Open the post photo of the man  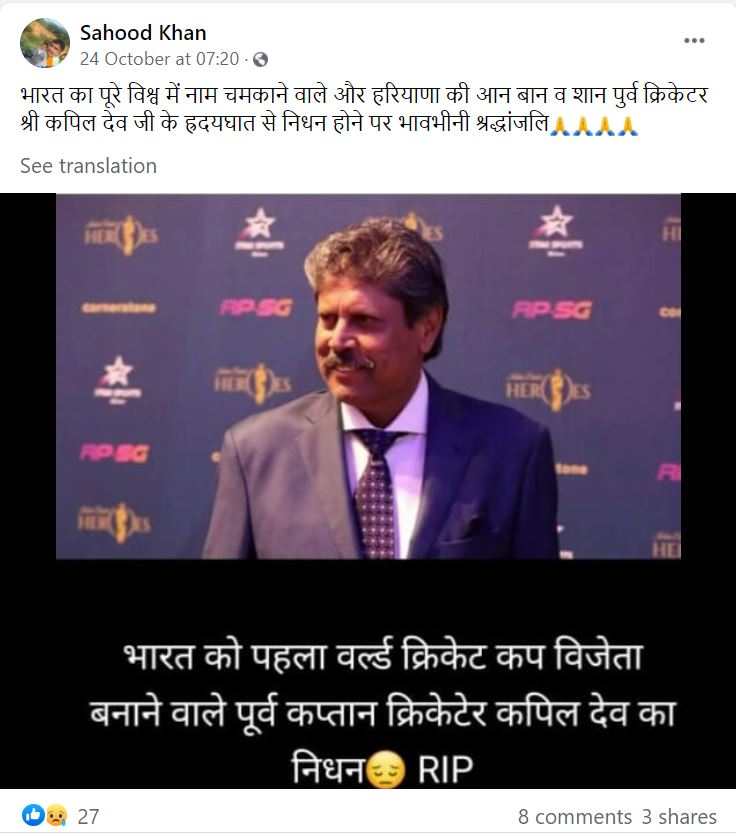(369, 376)
